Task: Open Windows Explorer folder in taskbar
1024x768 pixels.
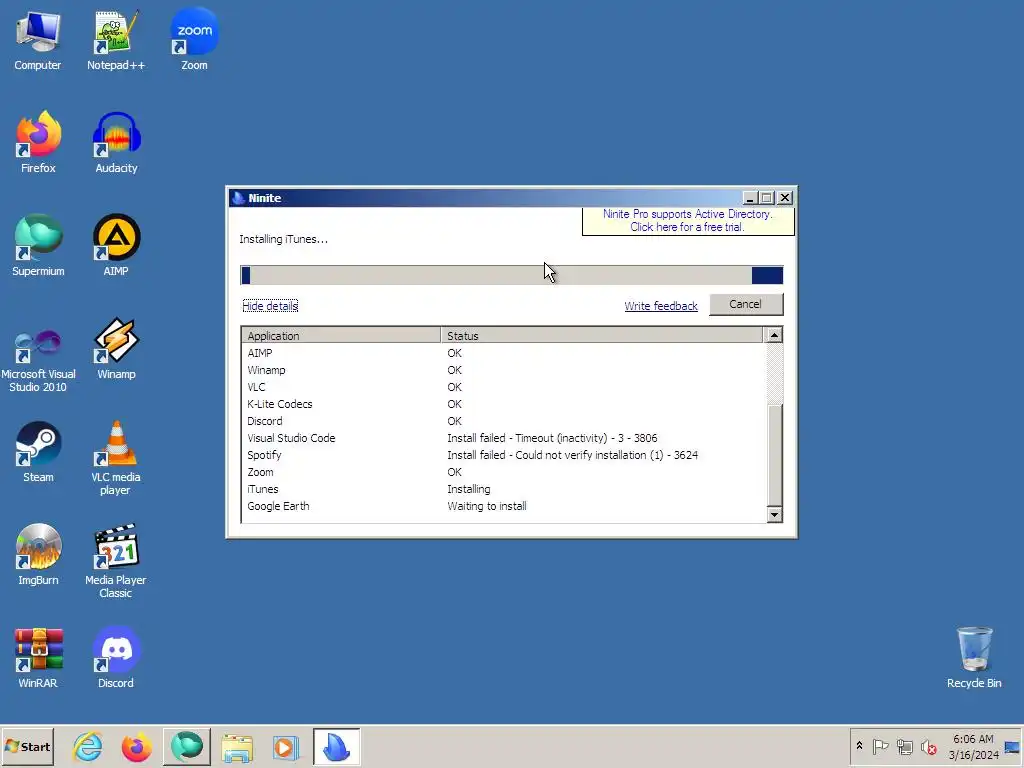Action: (237, 747)
